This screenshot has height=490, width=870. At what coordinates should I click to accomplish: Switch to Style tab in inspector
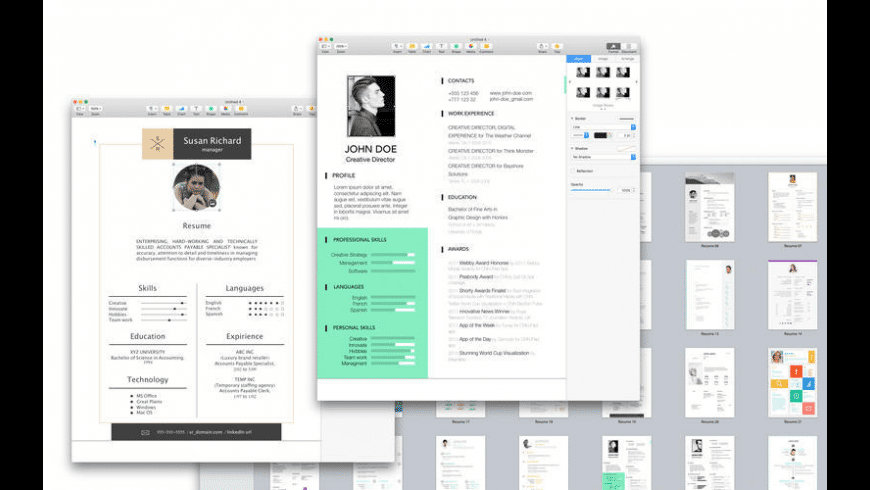point(578,59)
